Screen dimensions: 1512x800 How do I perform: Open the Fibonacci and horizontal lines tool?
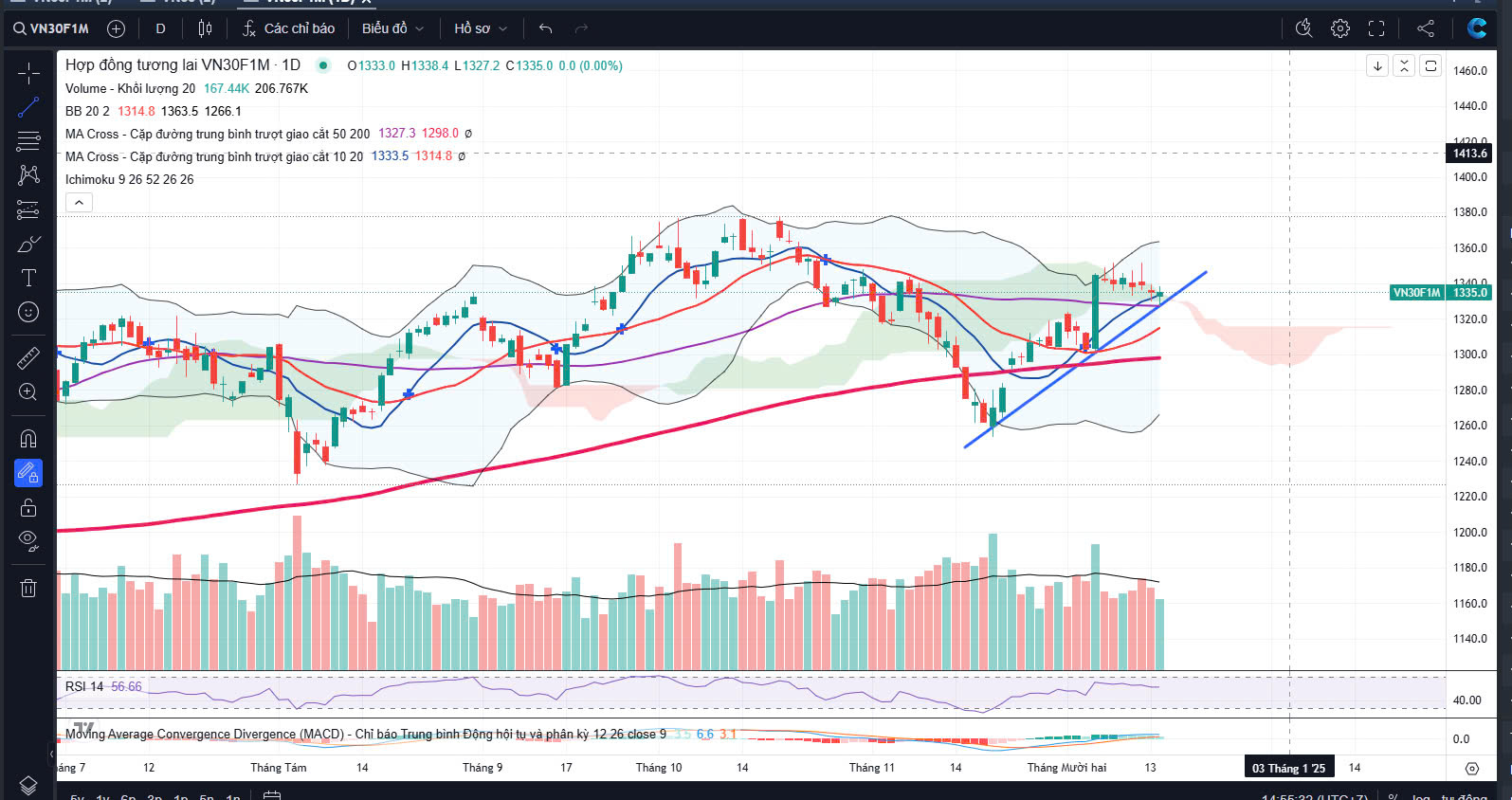click(28, 141)
